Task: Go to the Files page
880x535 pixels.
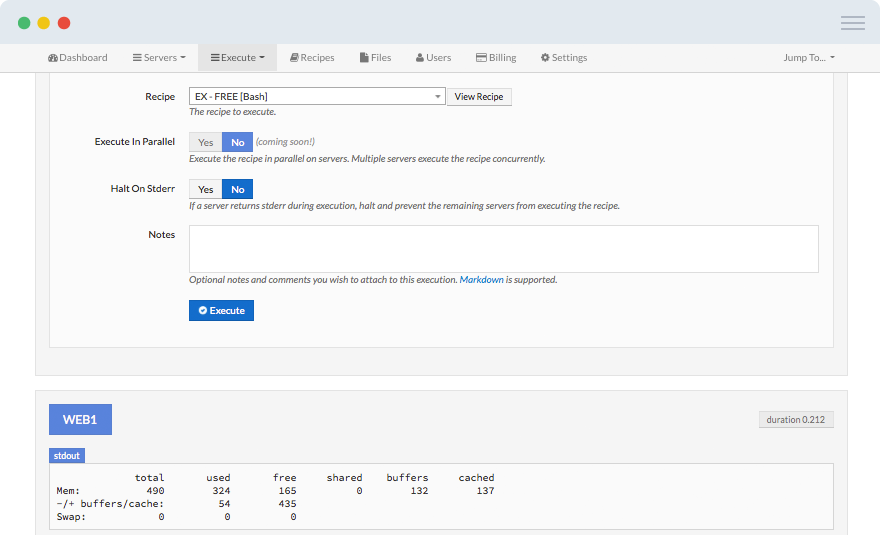Action: (x=375, y=57)
